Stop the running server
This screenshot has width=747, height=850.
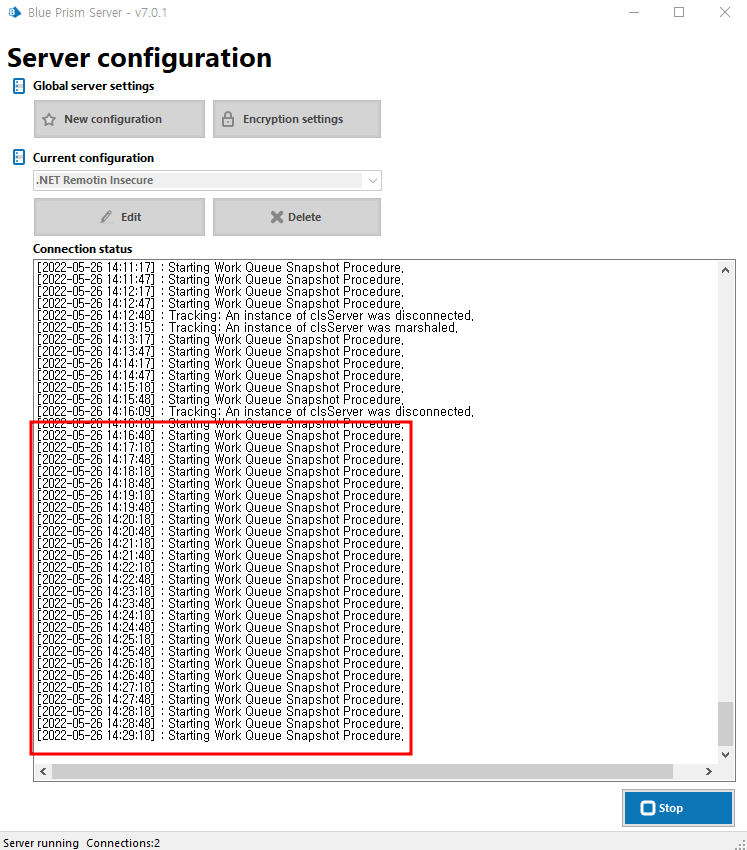(678, 808)
